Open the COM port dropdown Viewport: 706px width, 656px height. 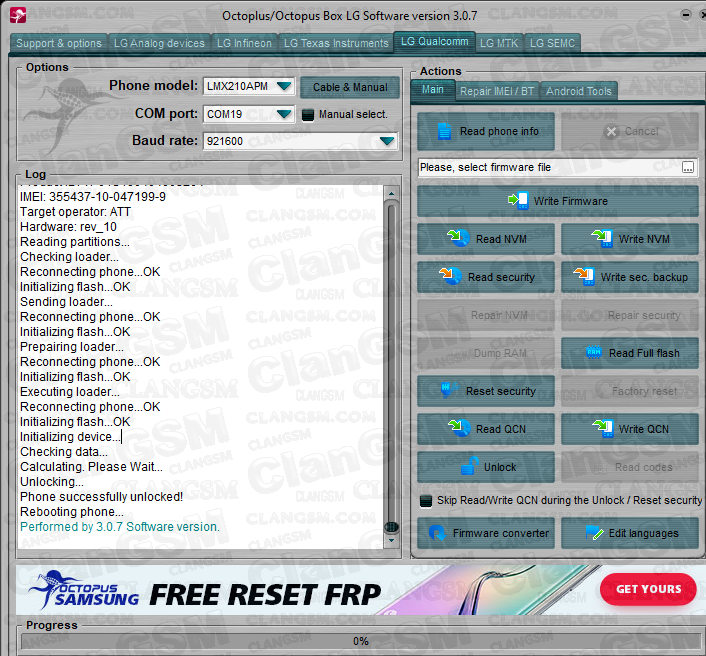point(284,114)
